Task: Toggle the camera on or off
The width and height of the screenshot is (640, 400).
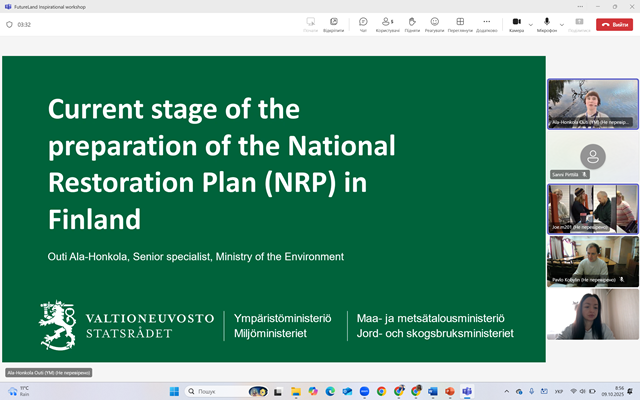Action: [x=516, y=23]
